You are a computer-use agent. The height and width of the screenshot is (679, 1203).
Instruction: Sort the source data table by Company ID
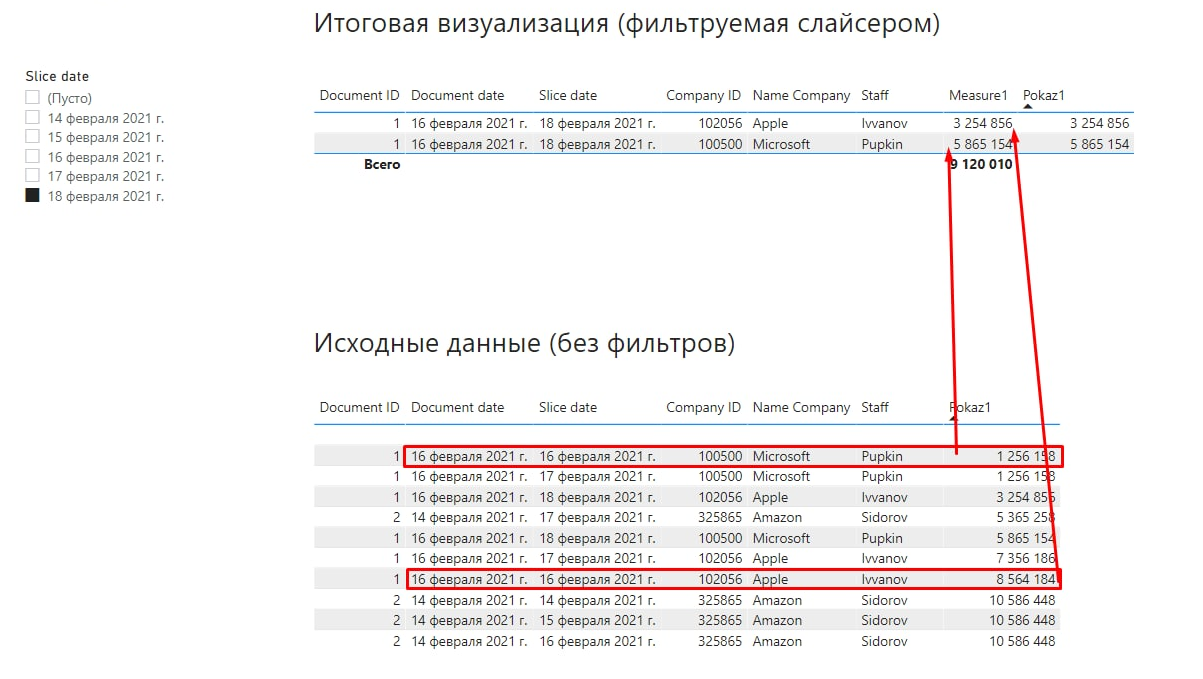tap(704, 408)
